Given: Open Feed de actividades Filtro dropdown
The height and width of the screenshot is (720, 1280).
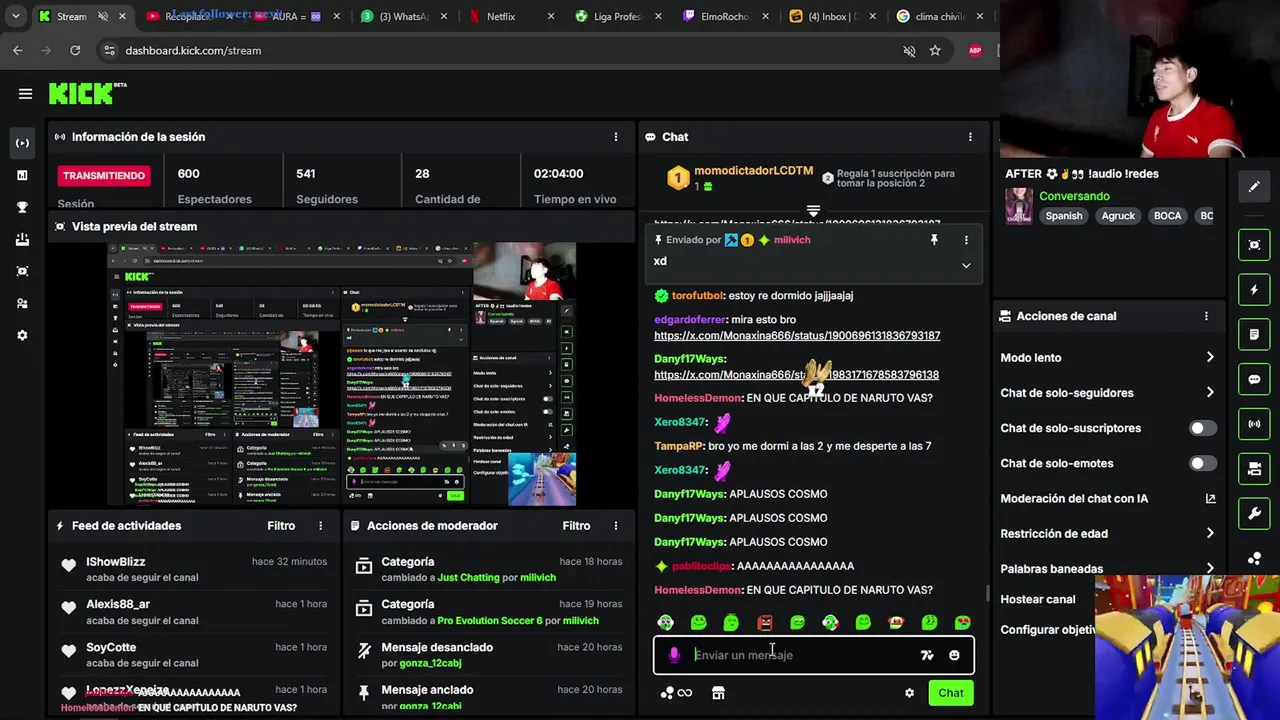Looking at the screenshot, I should 281,526.
